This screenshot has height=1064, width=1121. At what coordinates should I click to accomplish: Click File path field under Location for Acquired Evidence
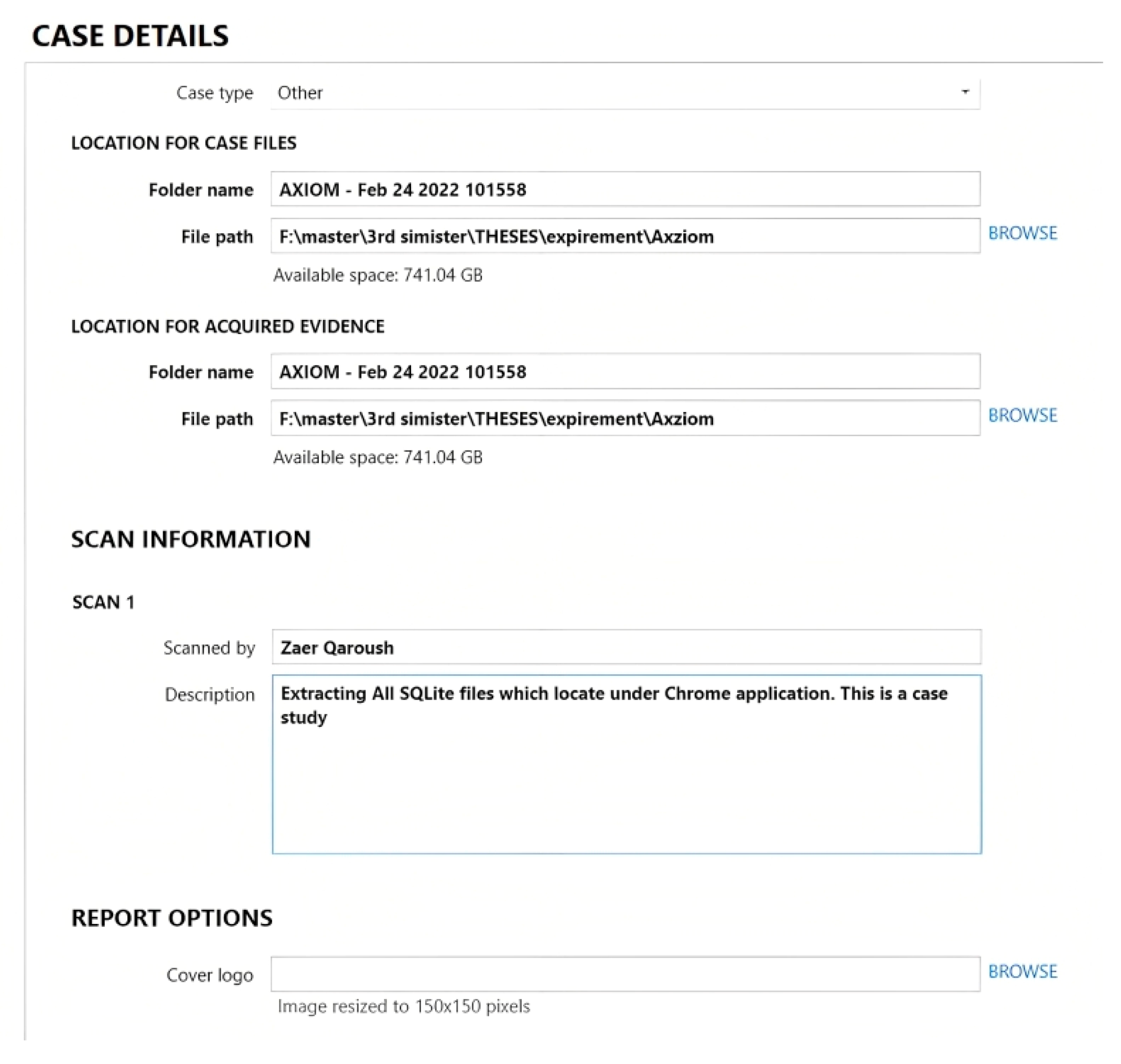pyautogui.click(x=624, y=418)
